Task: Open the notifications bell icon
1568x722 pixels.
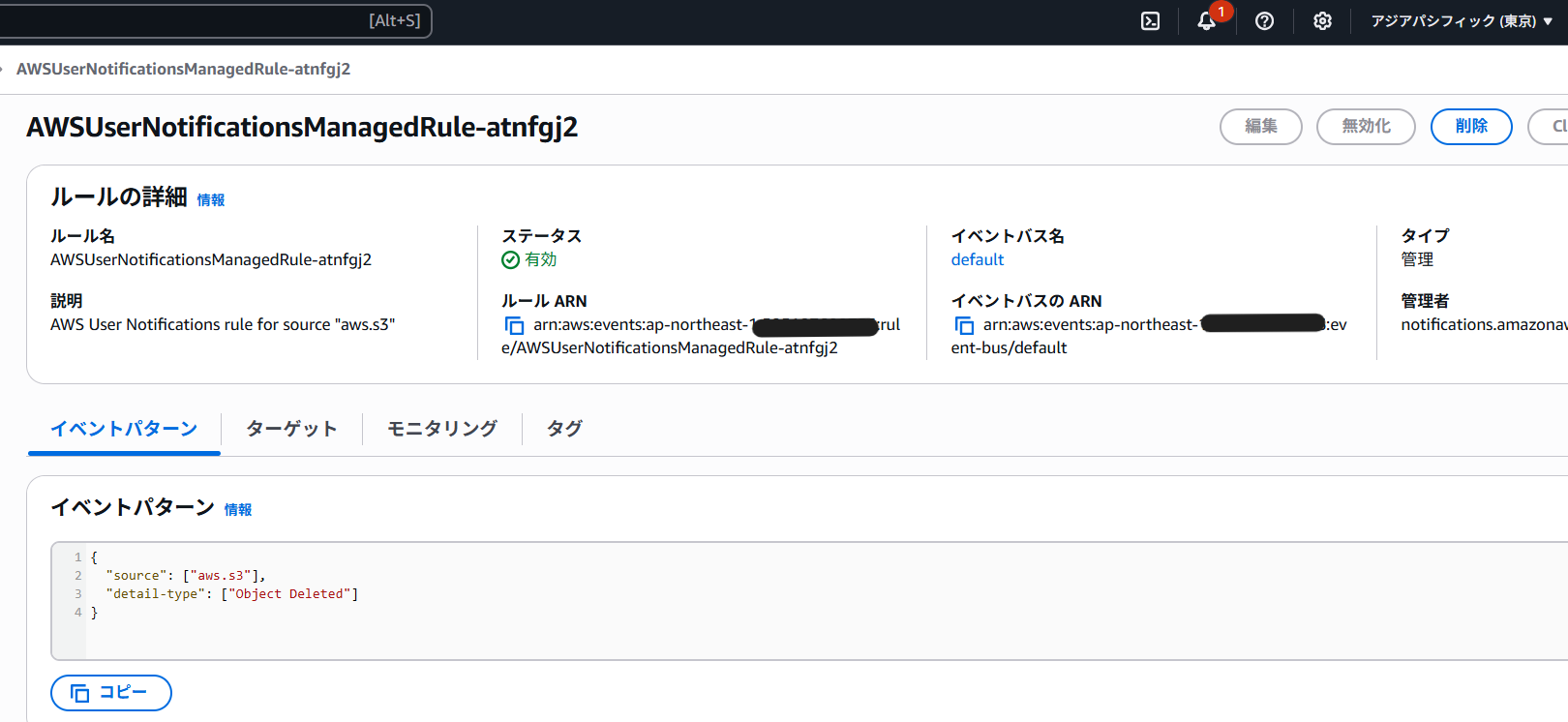Action: pyautogui.click(x=1207, y=21)
